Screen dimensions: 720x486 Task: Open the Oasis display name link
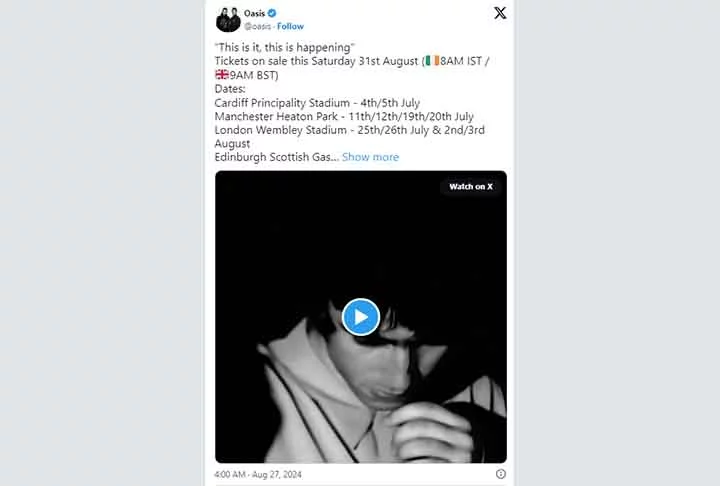pos(254,13)
